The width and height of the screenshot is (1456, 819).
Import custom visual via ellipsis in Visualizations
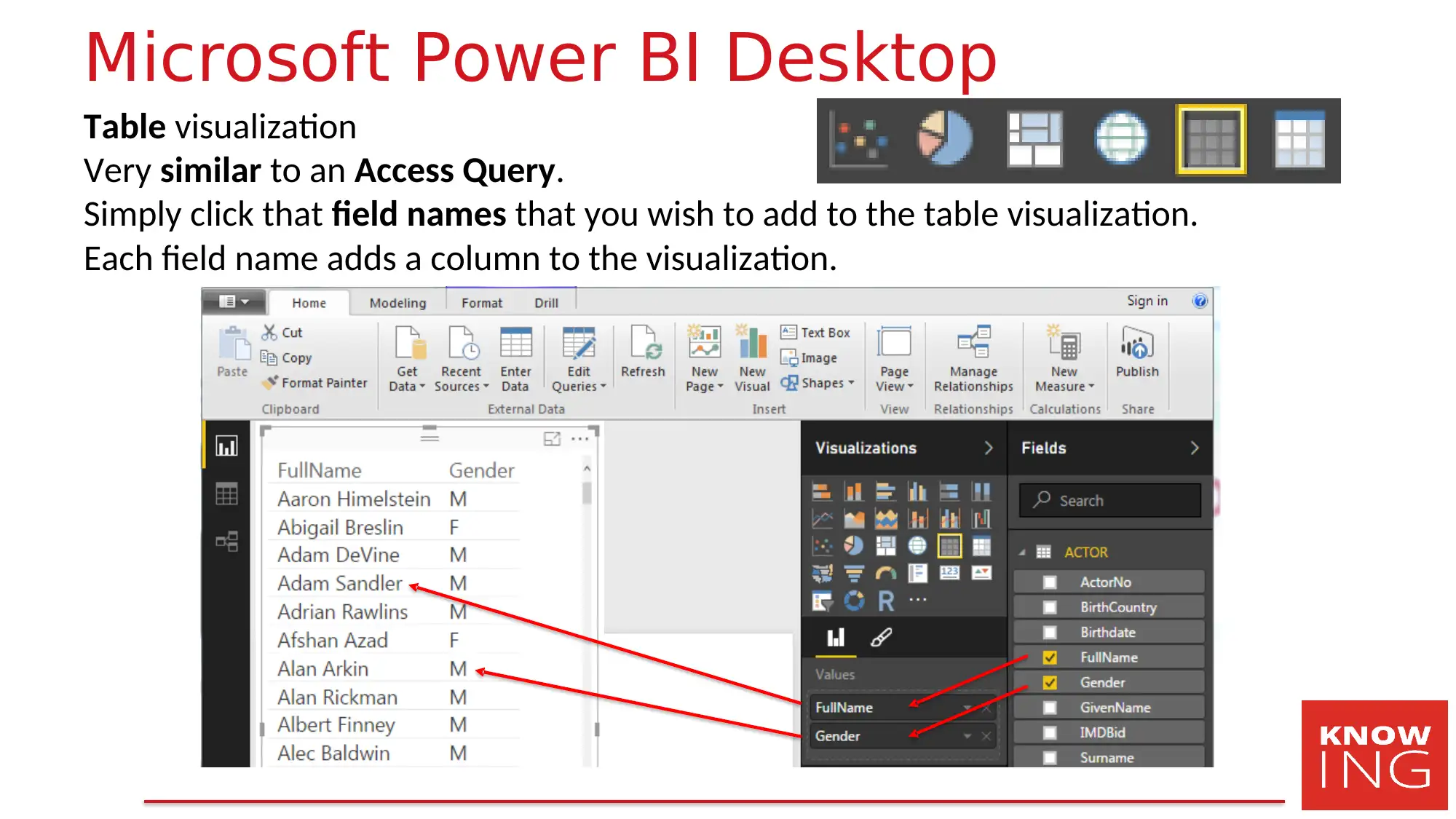point(917,600)
